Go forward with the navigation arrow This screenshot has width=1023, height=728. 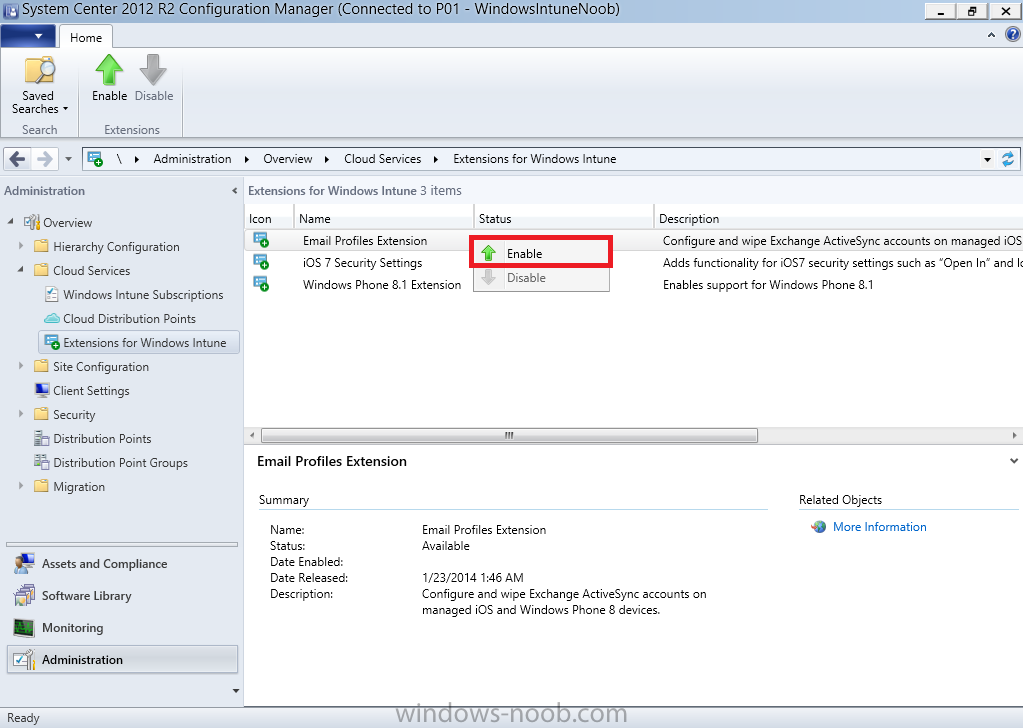44,159
